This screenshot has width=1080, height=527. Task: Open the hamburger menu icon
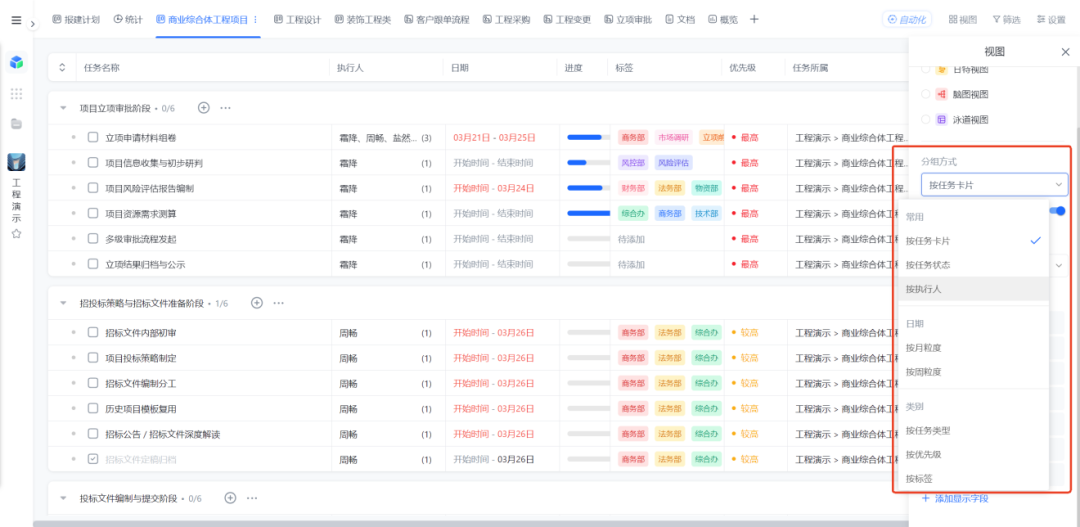click(17, 20)
